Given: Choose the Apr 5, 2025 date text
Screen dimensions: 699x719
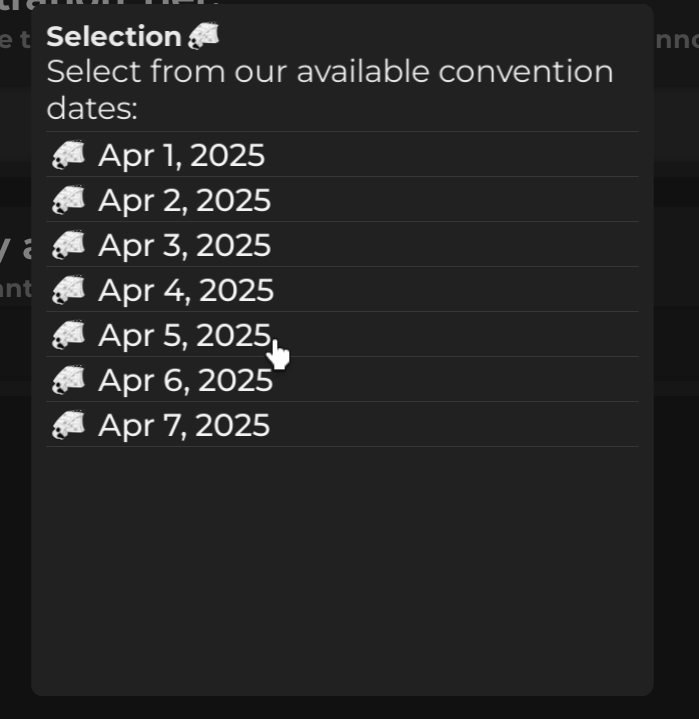Looking at the screenshot, I should (184, 335).
